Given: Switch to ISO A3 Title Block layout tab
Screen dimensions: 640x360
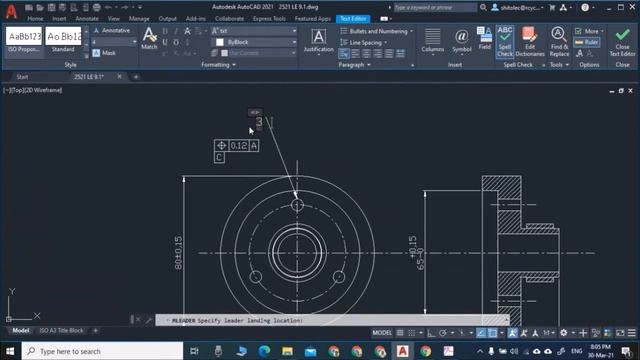Looking at the screenshot, I should [x=61, y=330].
